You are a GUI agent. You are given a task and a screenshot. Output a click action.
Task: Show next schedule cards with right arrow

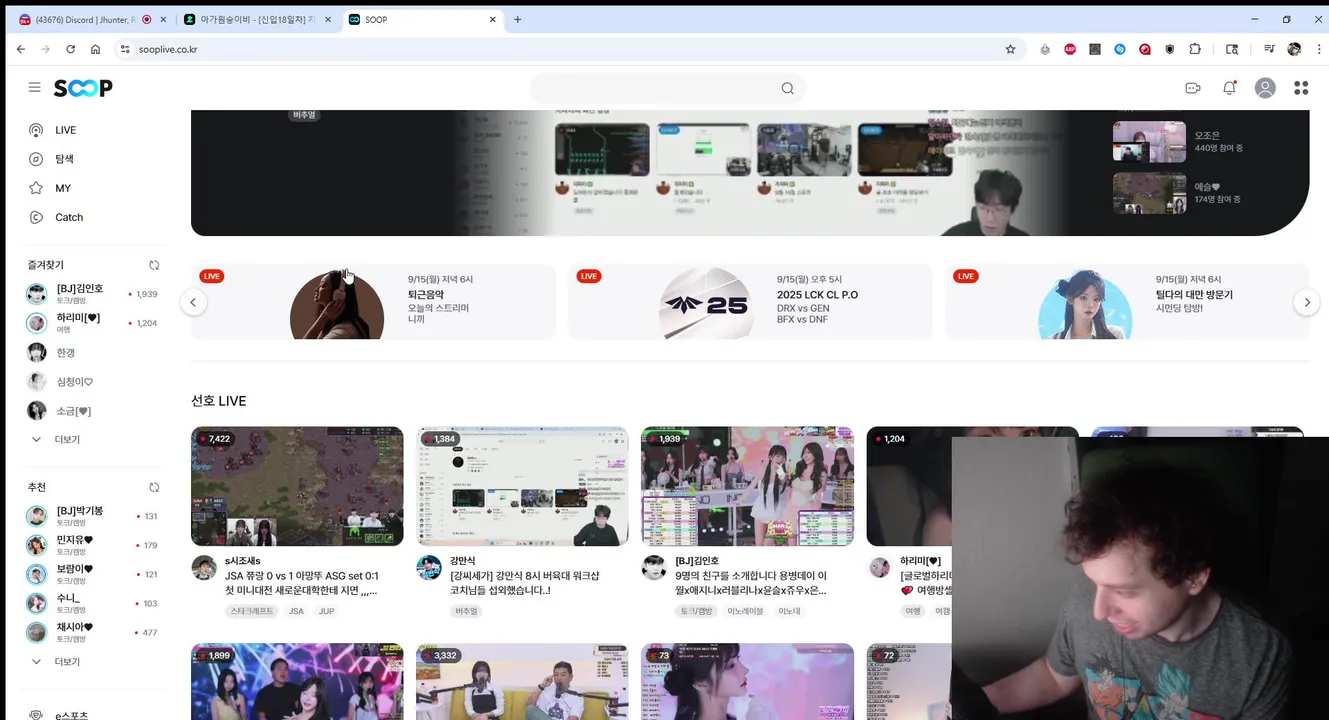(1306, 302)
